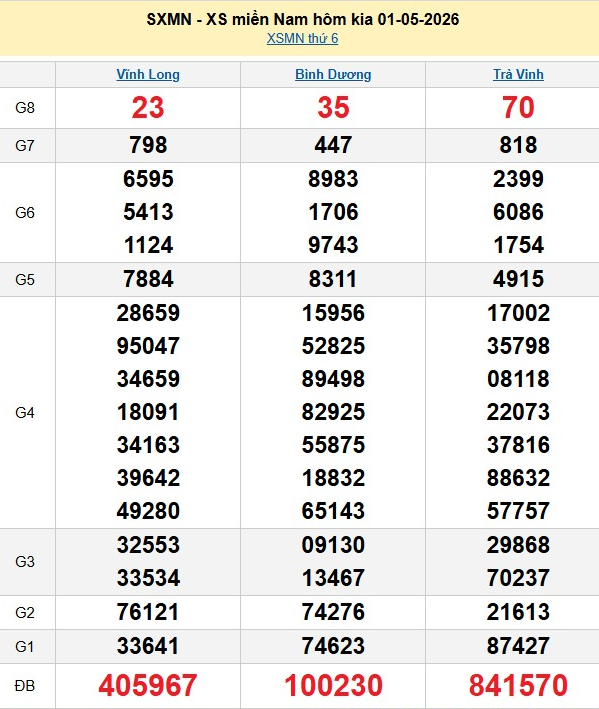599x709 pixels.
Task: Click the ĐB row label
Action: click(25, 686)
